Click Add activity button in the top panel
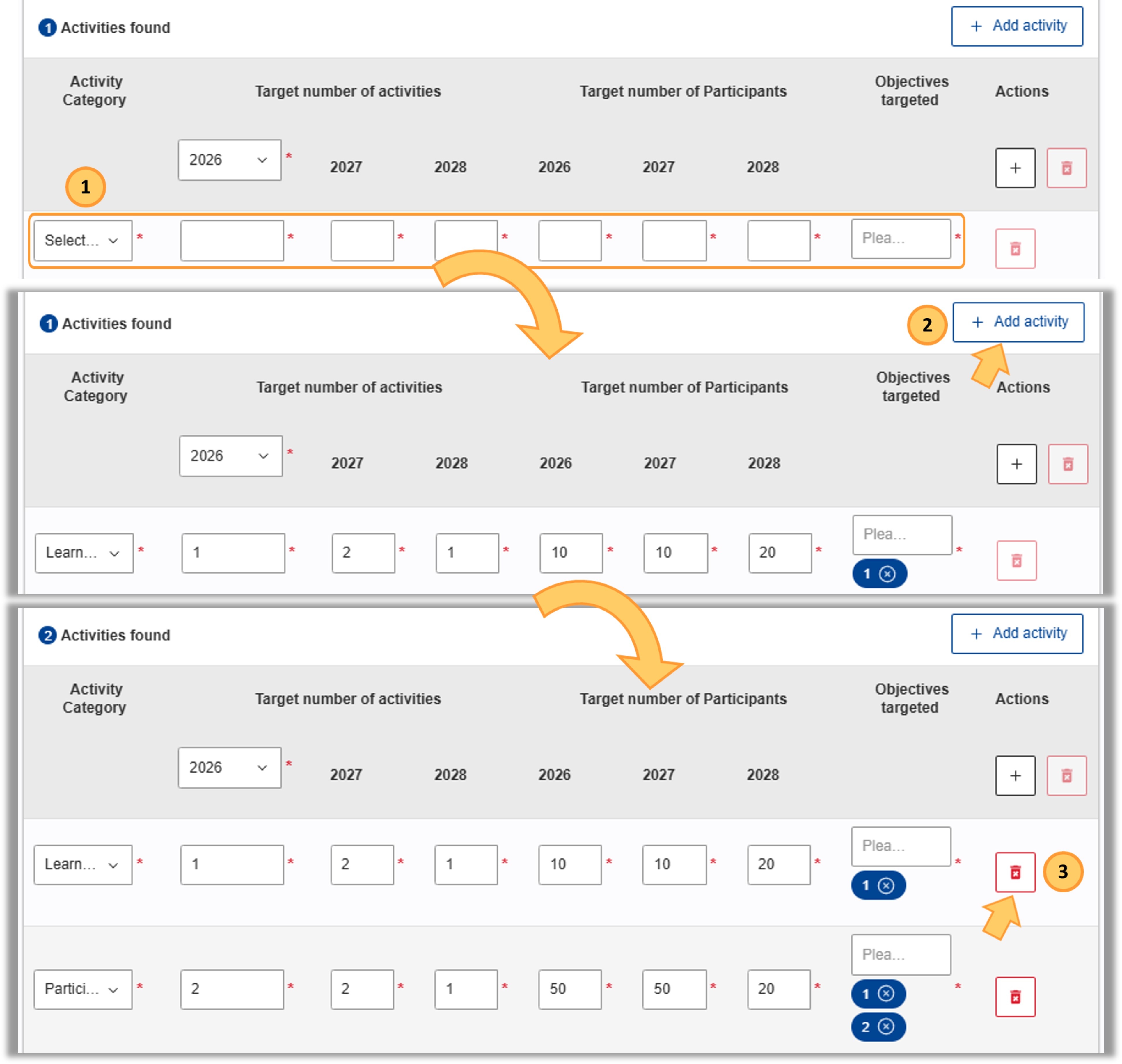The width and height of the screenshot is (1122, 1064). [x=1017, y=26]
